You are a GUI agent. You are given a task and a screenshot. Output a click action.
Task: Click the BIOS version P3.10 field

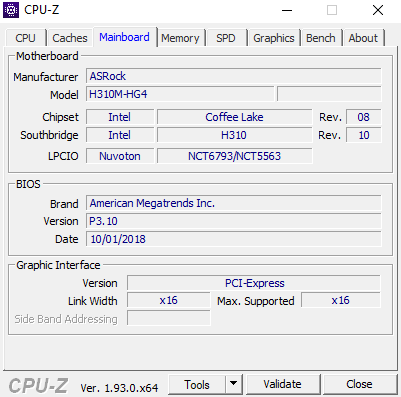233,221
